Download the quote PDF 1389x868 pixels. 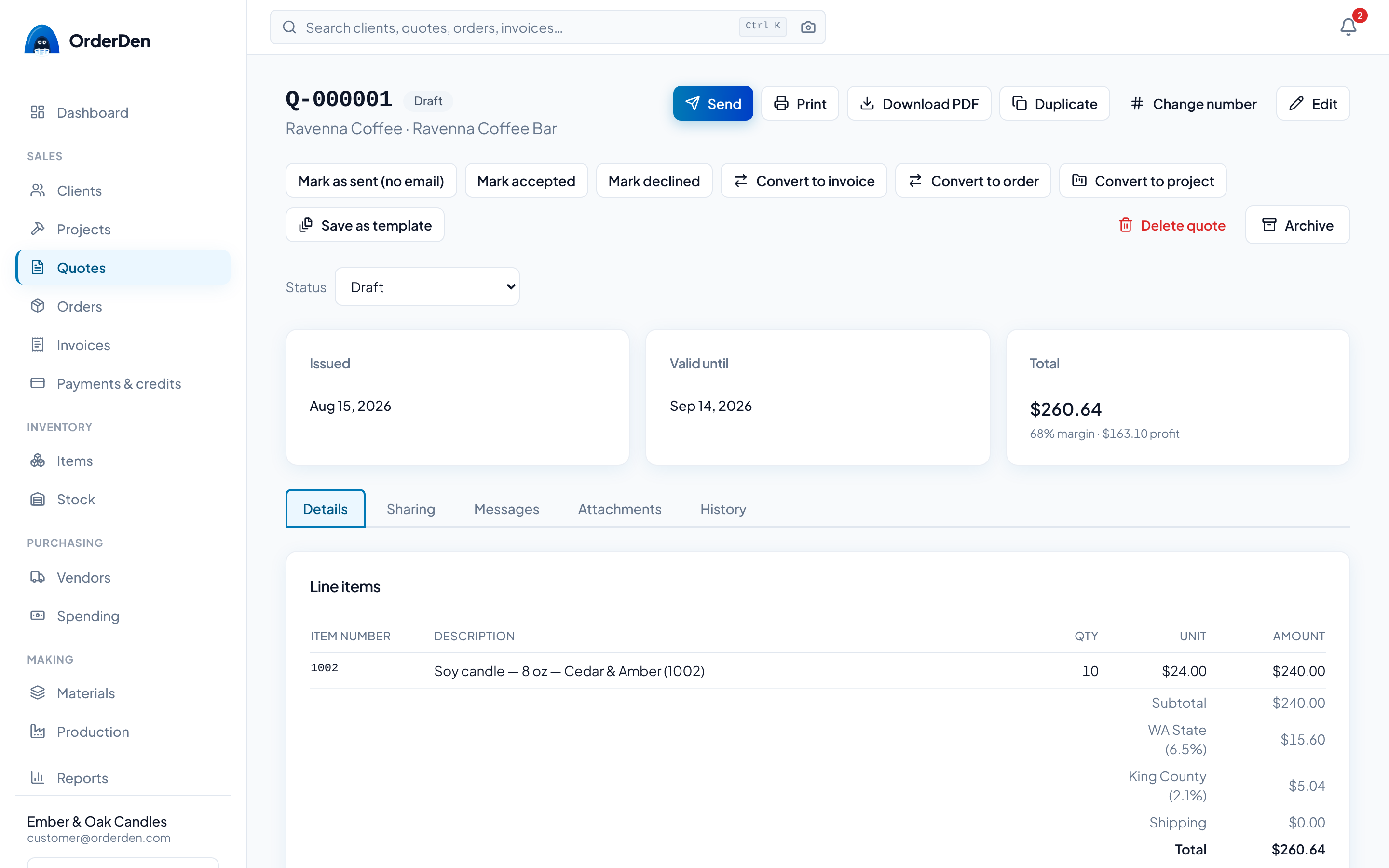tap(918, 103)
